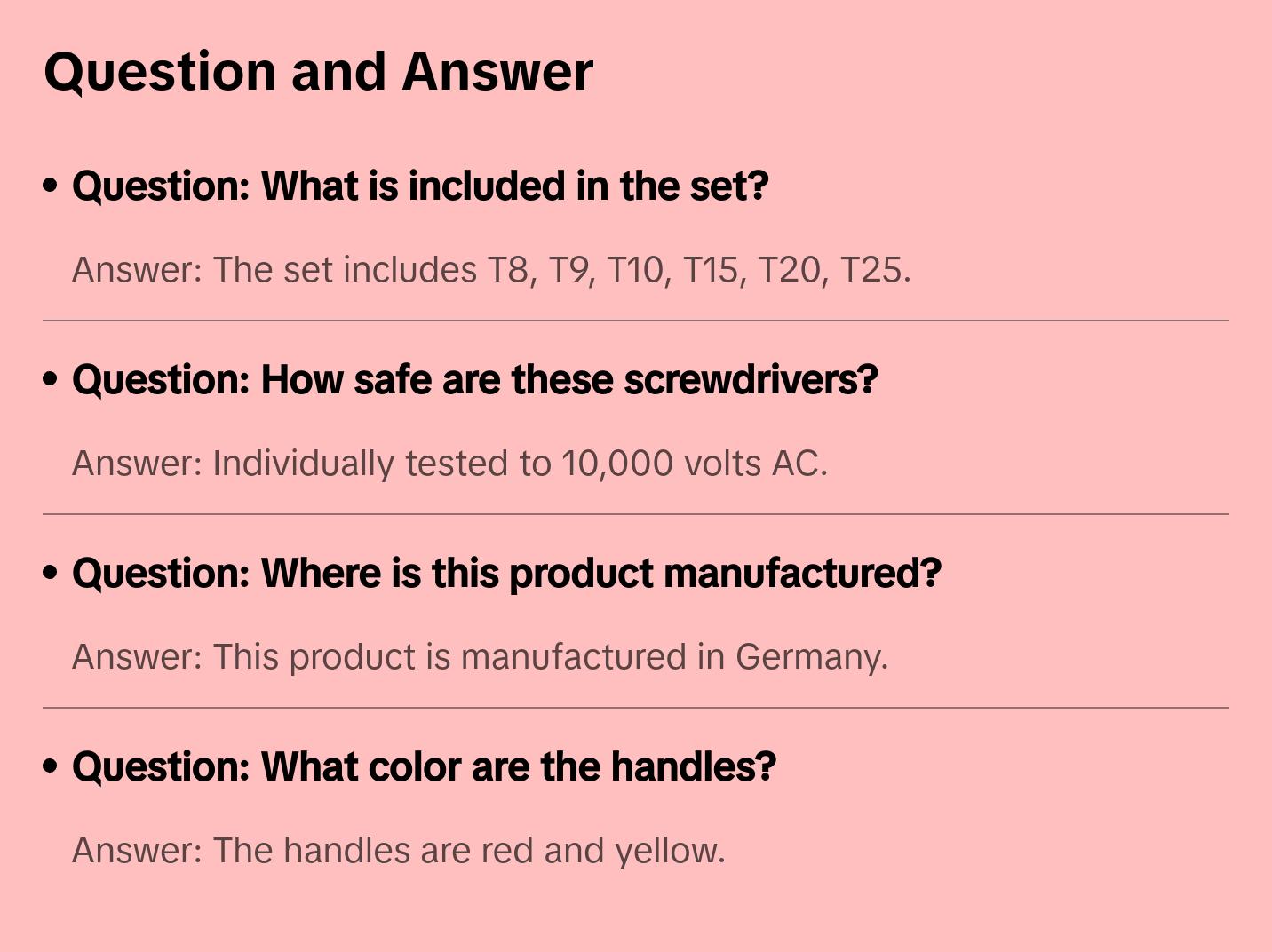Click the divider line below the voltage answer
The image size is (1272, 952).
636,514
